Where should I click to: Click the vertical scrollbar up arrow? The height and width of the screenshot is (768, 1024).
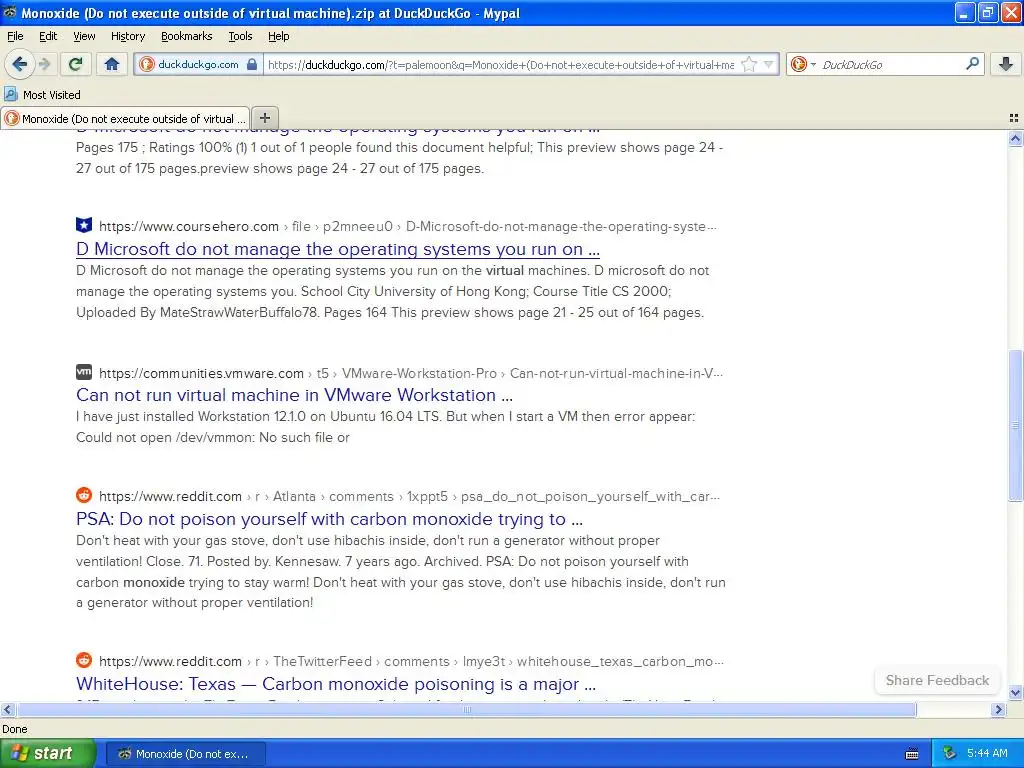pos(1015,138)
